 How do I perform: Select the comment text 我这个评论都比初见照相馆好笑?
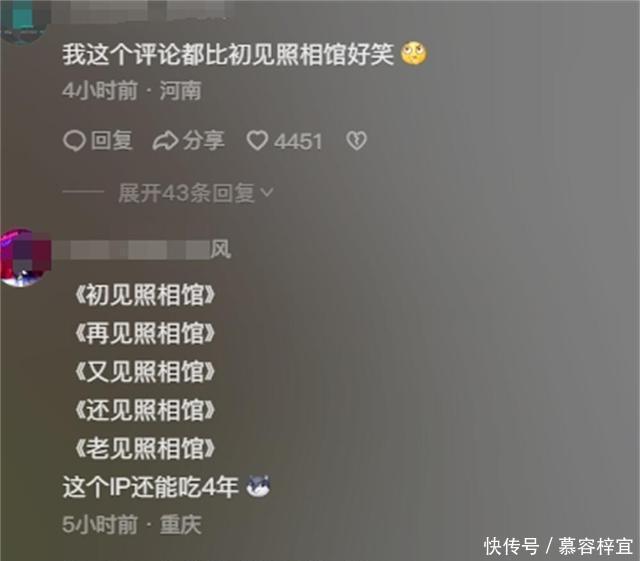tap(228, 54)
